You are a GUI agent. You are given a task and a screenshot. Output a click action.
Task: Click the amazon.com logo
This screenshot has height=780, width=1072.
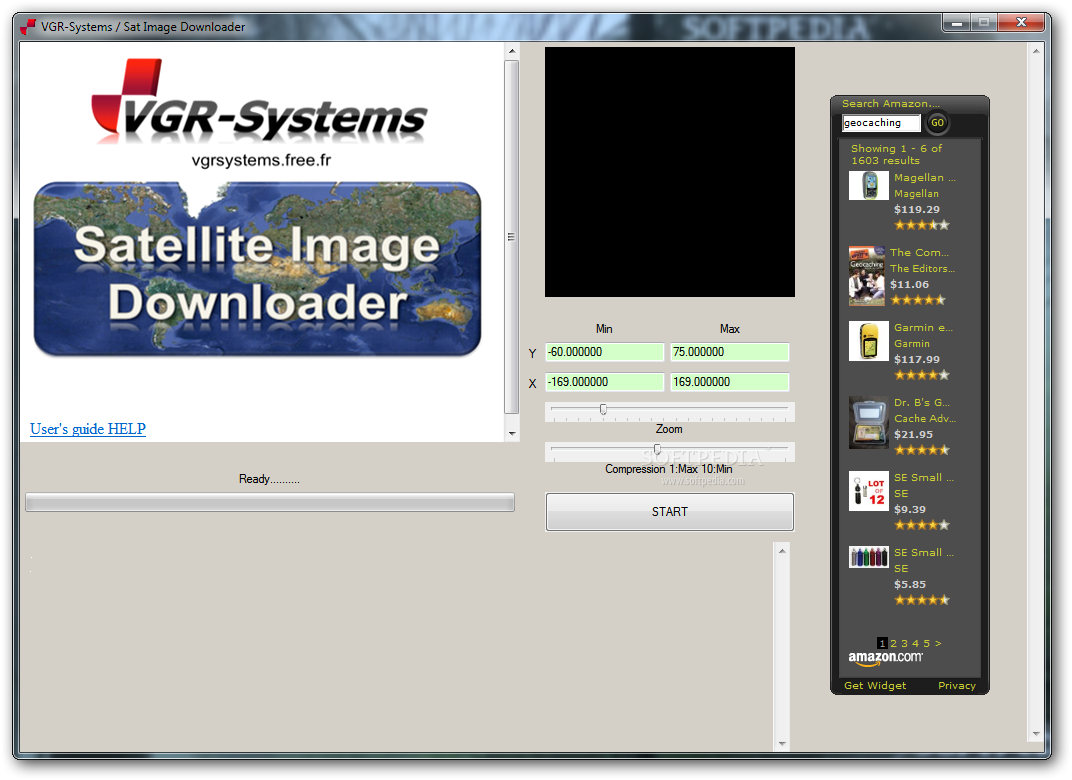(x=885, y=658)
